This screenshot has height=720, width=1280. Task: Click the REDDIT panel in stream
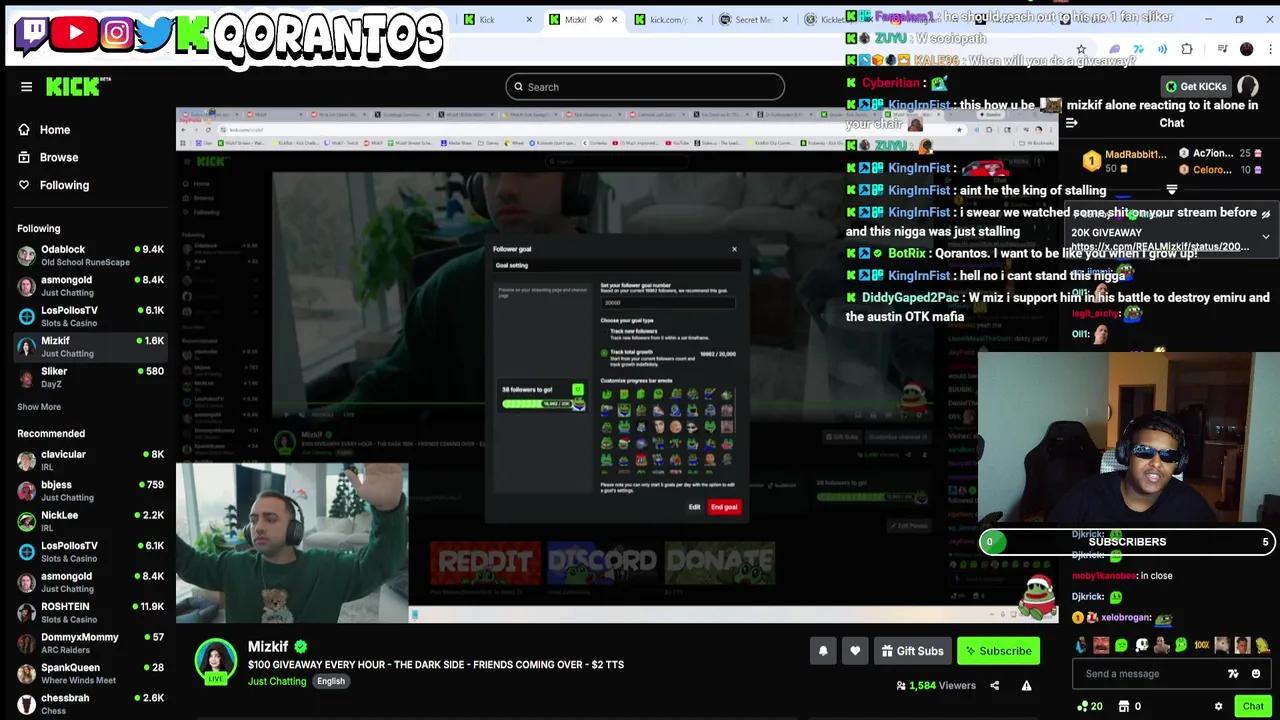tap(485, 563)
